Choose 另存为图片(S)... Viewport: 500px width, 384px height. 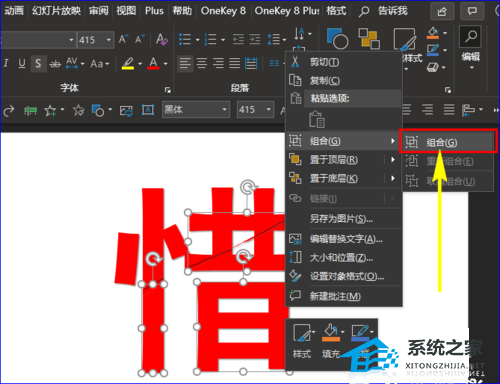(343, 219)
